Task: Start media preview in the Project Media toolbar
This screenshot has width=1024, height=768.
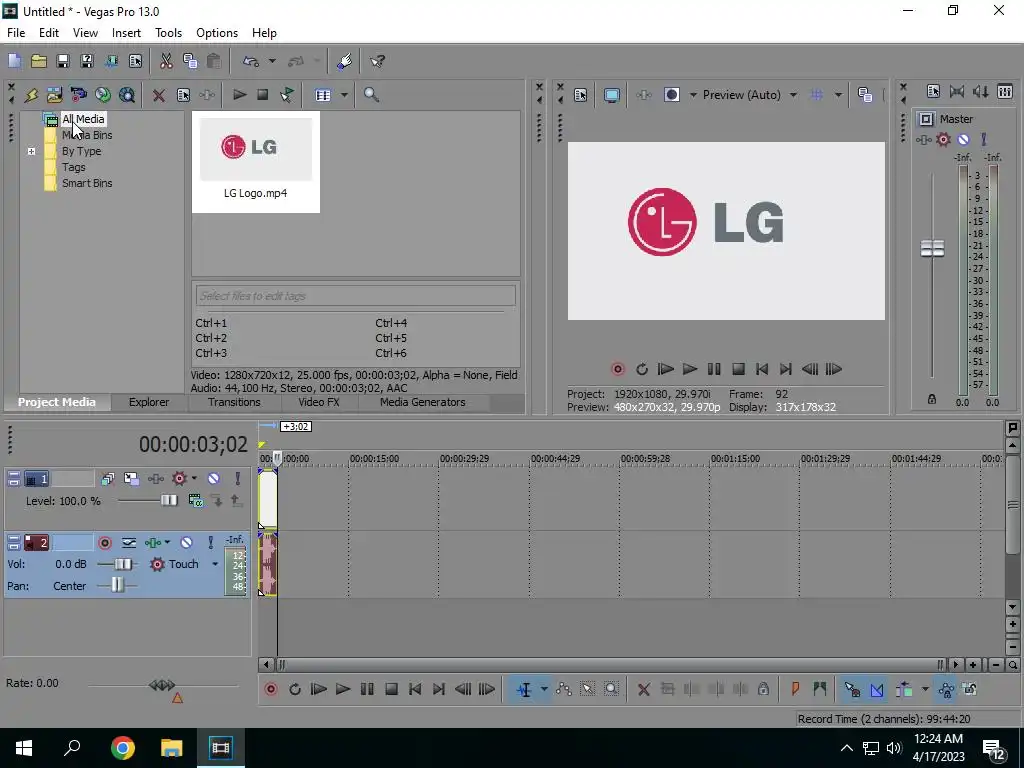Action: coord(240,95)
